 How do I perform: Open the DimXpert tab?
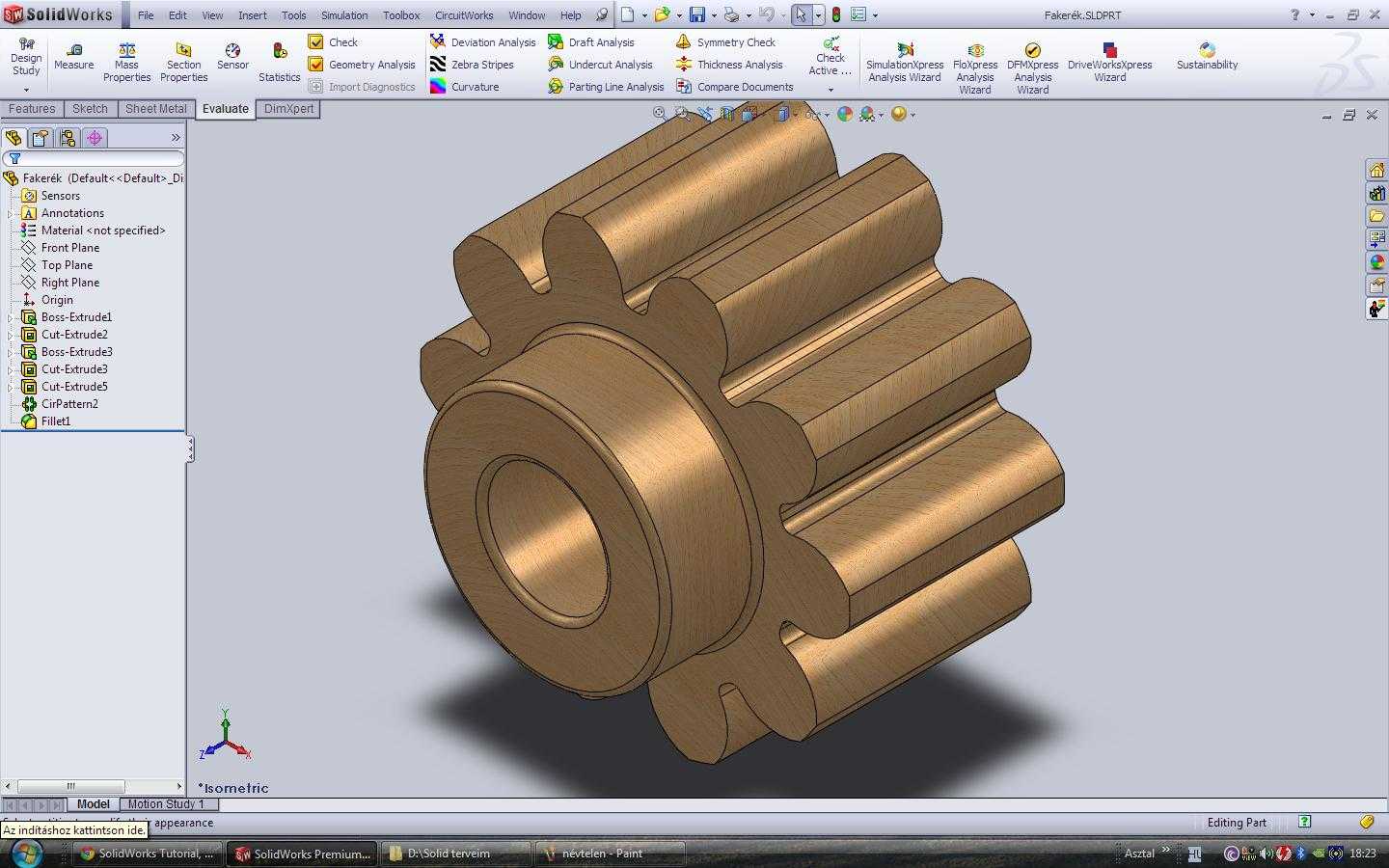[x=288, y=109]
